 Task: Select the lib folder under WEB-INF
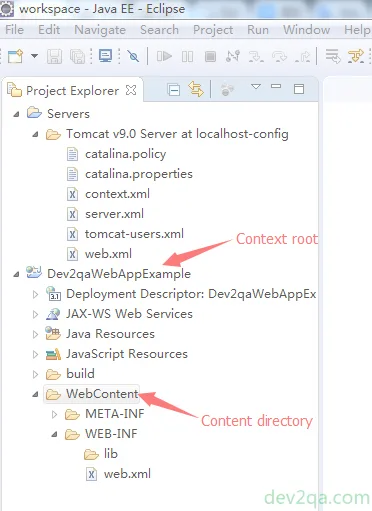tap(111, 454)
